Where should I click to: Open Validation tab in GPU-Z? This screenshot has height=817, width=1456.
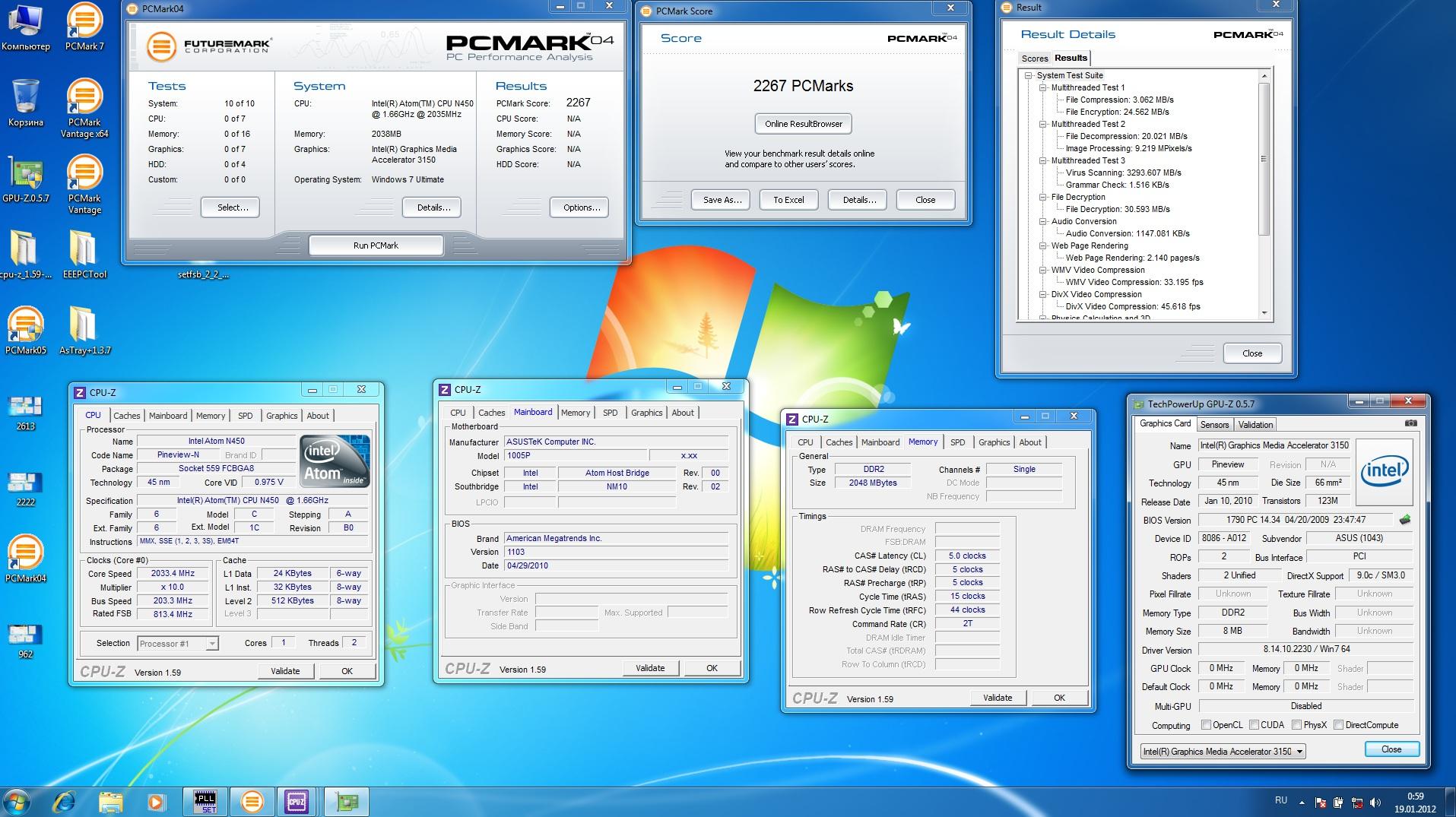coord(1255,425)
